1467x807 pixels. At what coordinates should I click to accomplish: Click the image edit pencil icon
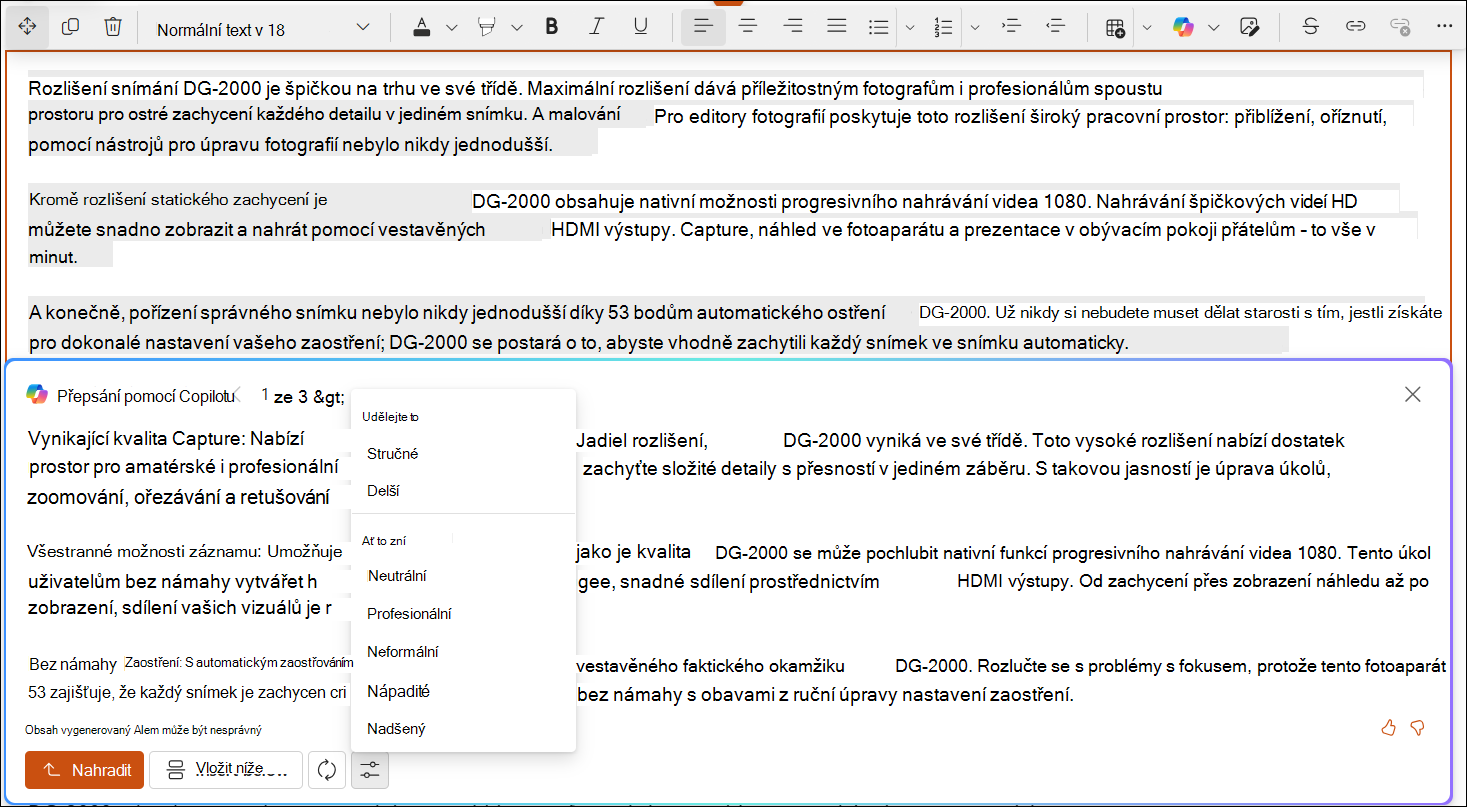click(1248, 28)
